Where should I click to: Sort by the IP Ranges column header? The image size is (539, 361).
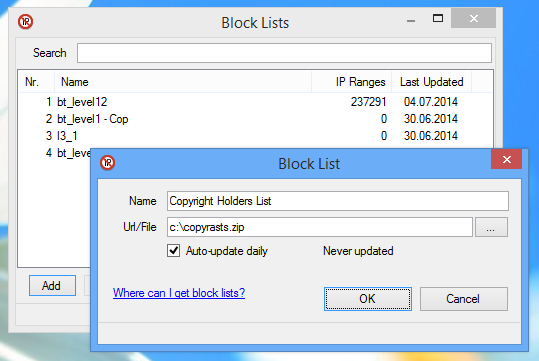352,82
